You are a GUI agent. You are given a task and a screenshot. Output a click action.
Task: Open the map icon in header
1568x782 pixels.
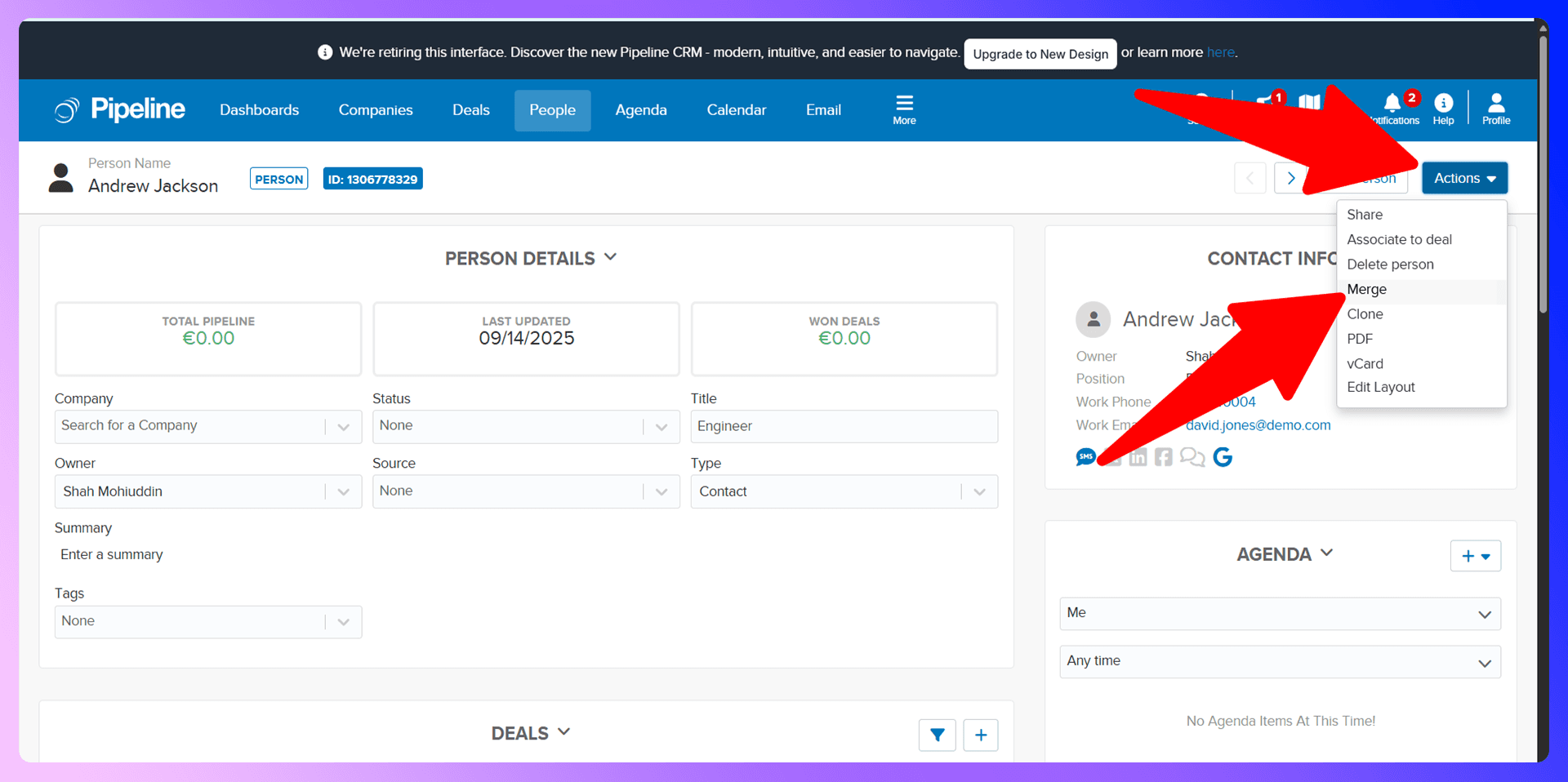coord(1310,102)
